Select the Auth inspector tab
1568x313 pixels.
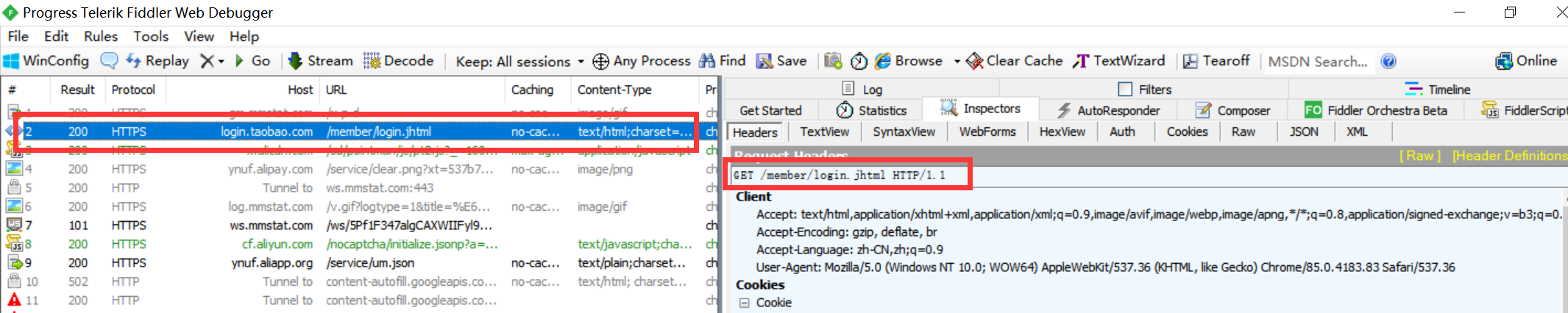(x=1122, y=132)
